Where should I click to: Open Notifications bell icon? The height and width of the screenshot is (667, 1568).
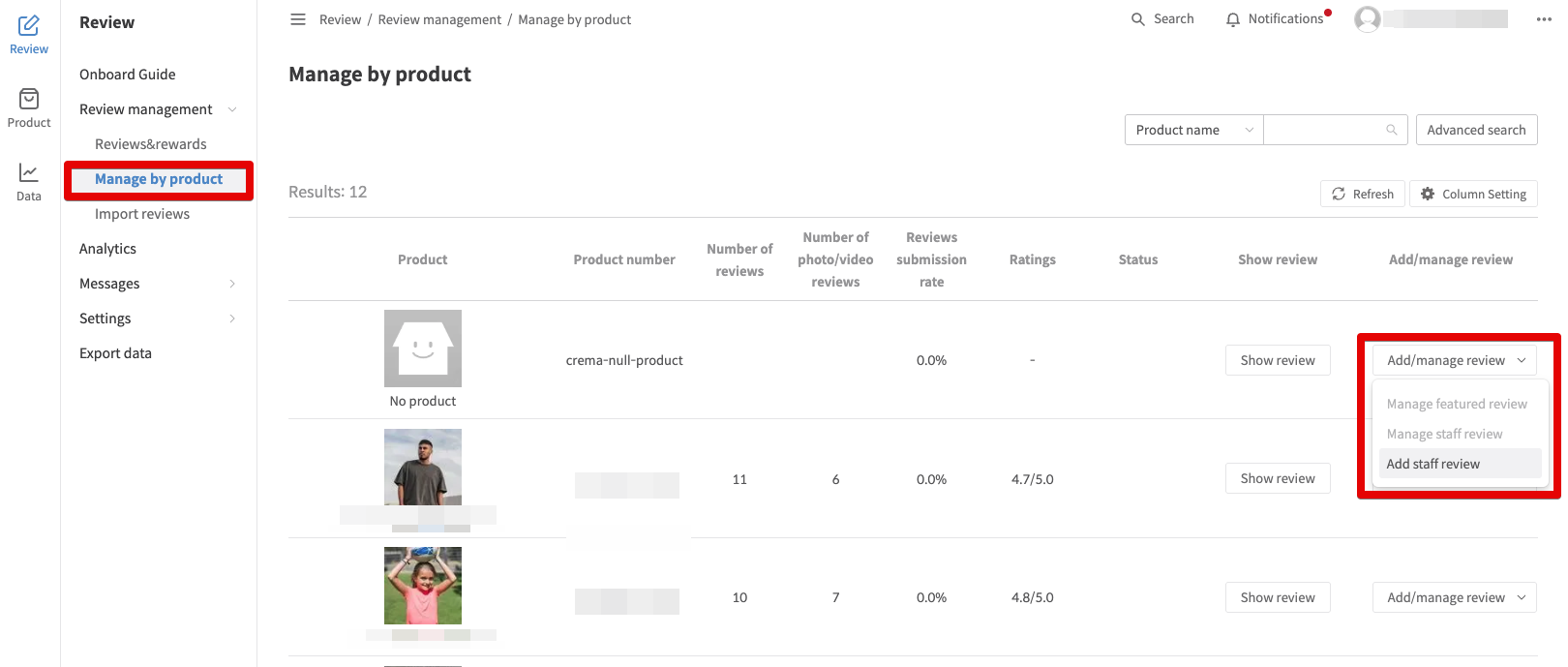click(x=1232, y=19)
